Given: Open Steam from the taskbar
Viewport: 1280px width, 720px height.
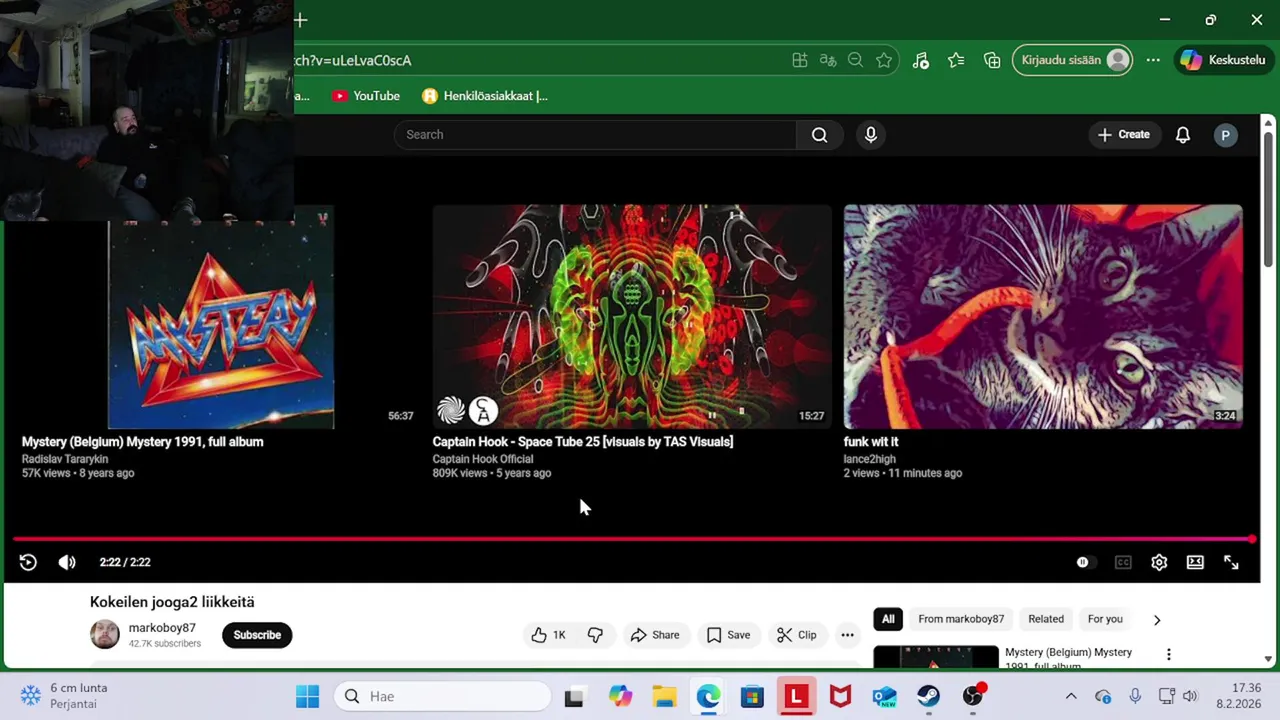Looking at the screenshot, I should pyautogui.click(x=929, y=696).
